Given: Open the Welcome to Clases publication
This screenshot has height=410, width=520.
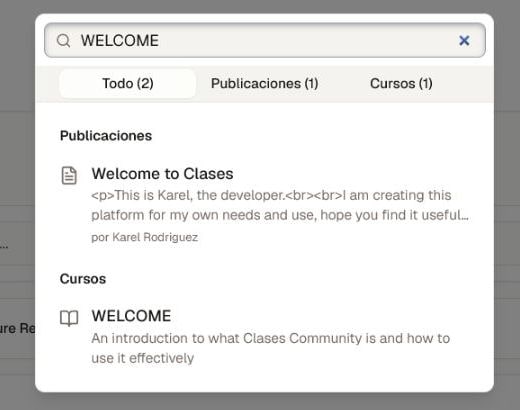Looking at the screenshot, I should (x=162, y=174).
